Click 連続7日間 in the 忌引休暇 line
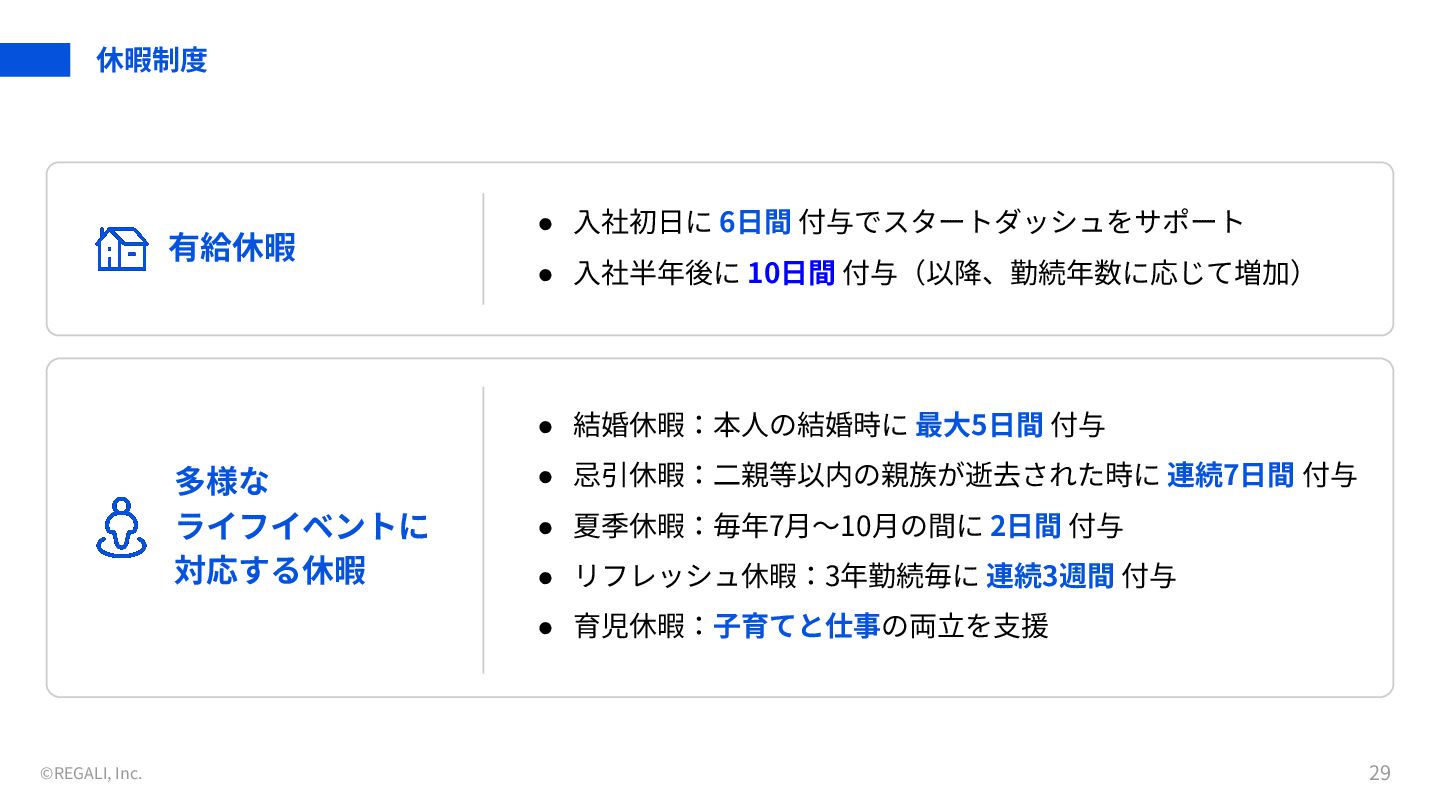The image size is (1440, 810). pyautogui.click(x=1230, y=475)
